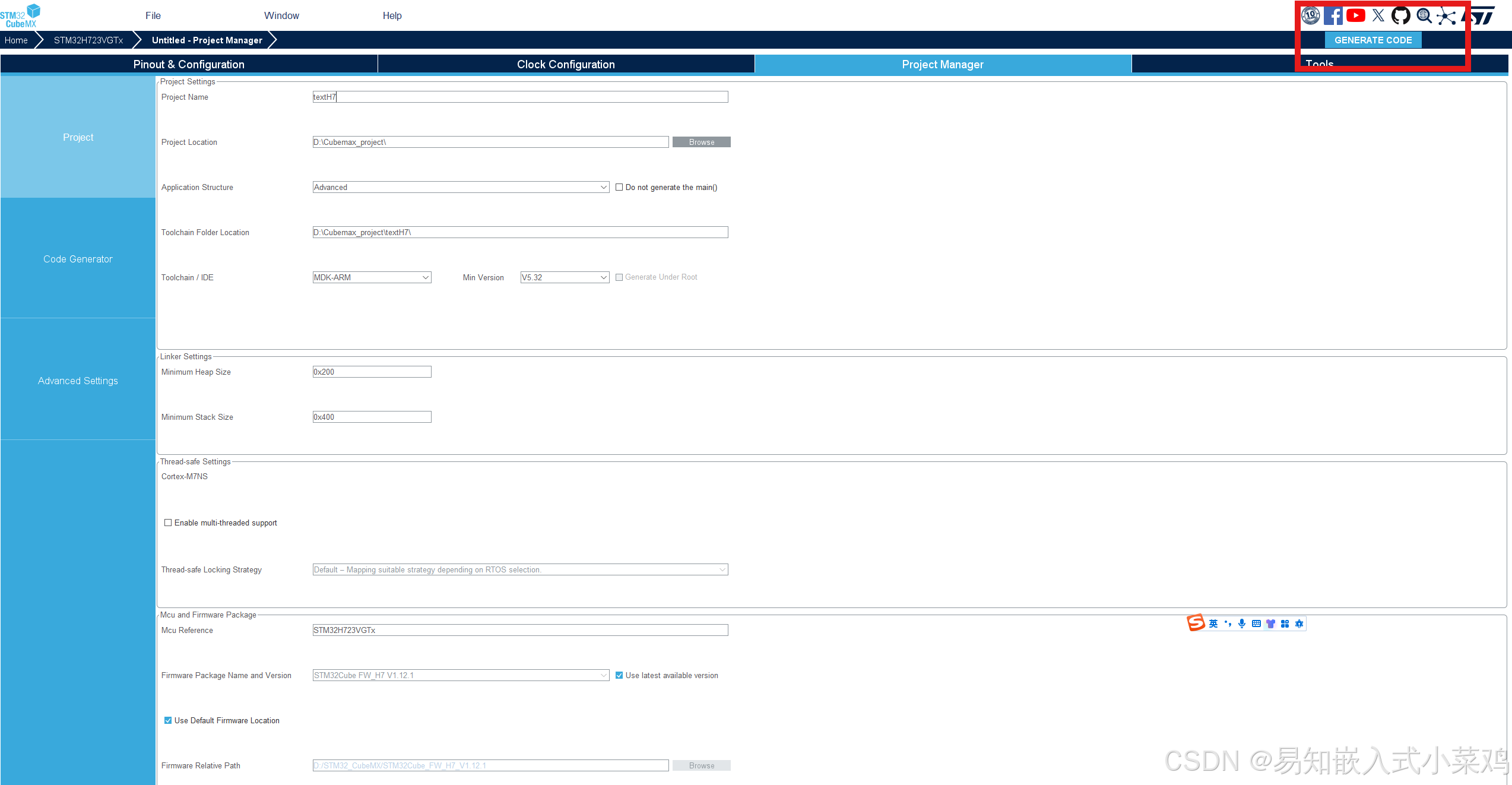Click the X (Twitter) icon

click(1378, 15)
